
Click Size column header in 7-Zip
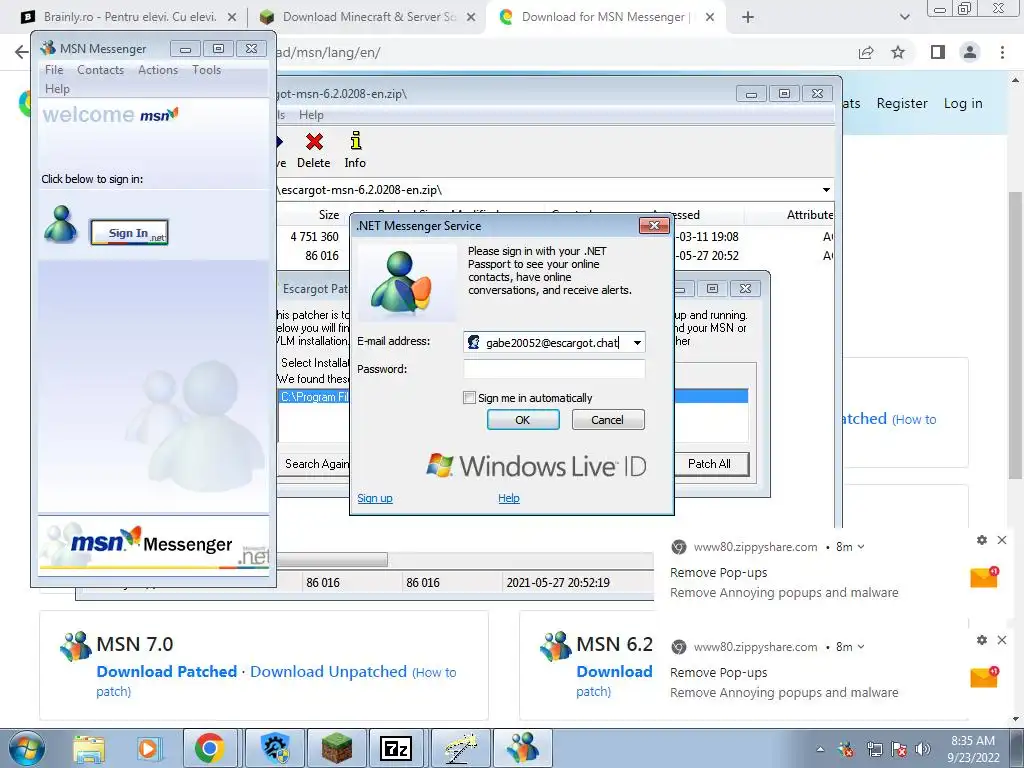pos(328,215)
